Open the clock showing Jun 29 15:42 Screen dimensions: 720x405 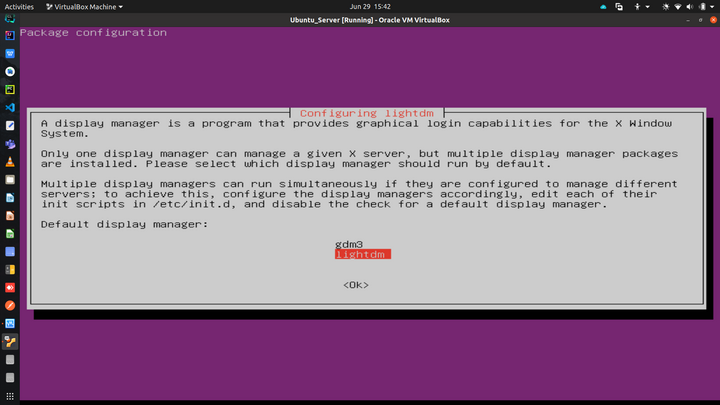click(x=370, y=6)
